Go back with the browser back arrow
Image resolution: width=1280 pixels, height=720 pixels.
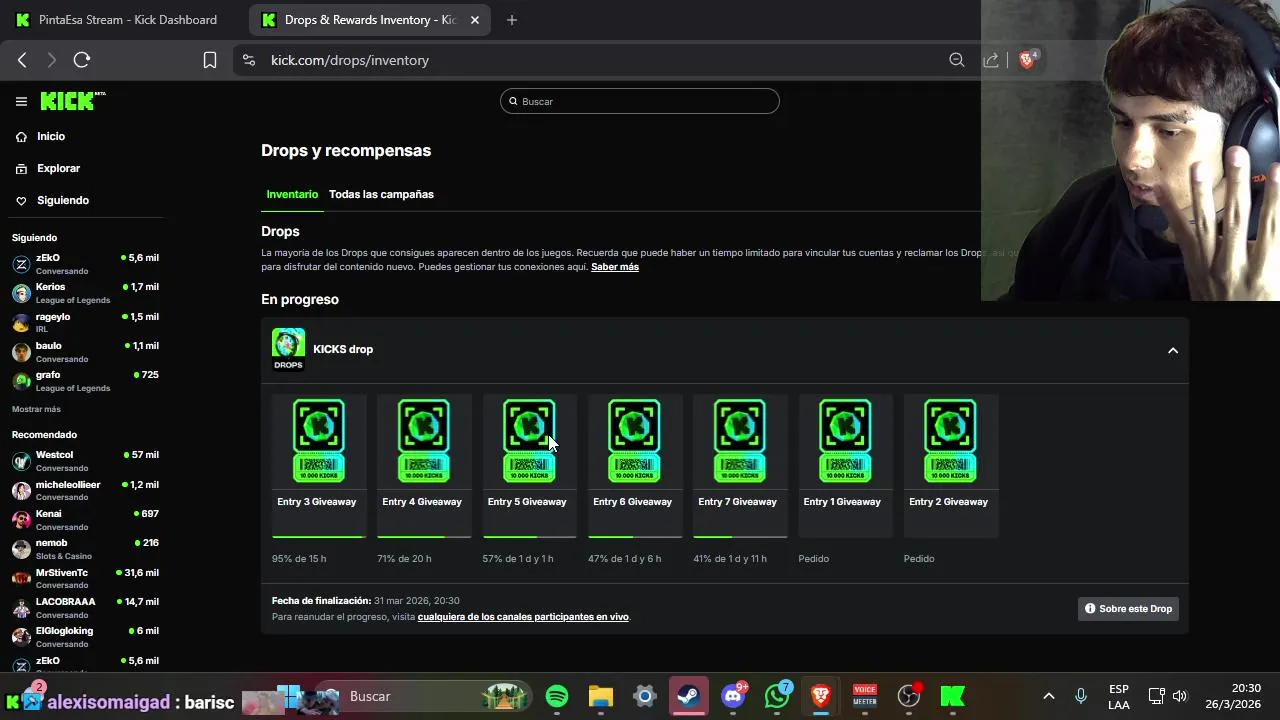(22, 60)
